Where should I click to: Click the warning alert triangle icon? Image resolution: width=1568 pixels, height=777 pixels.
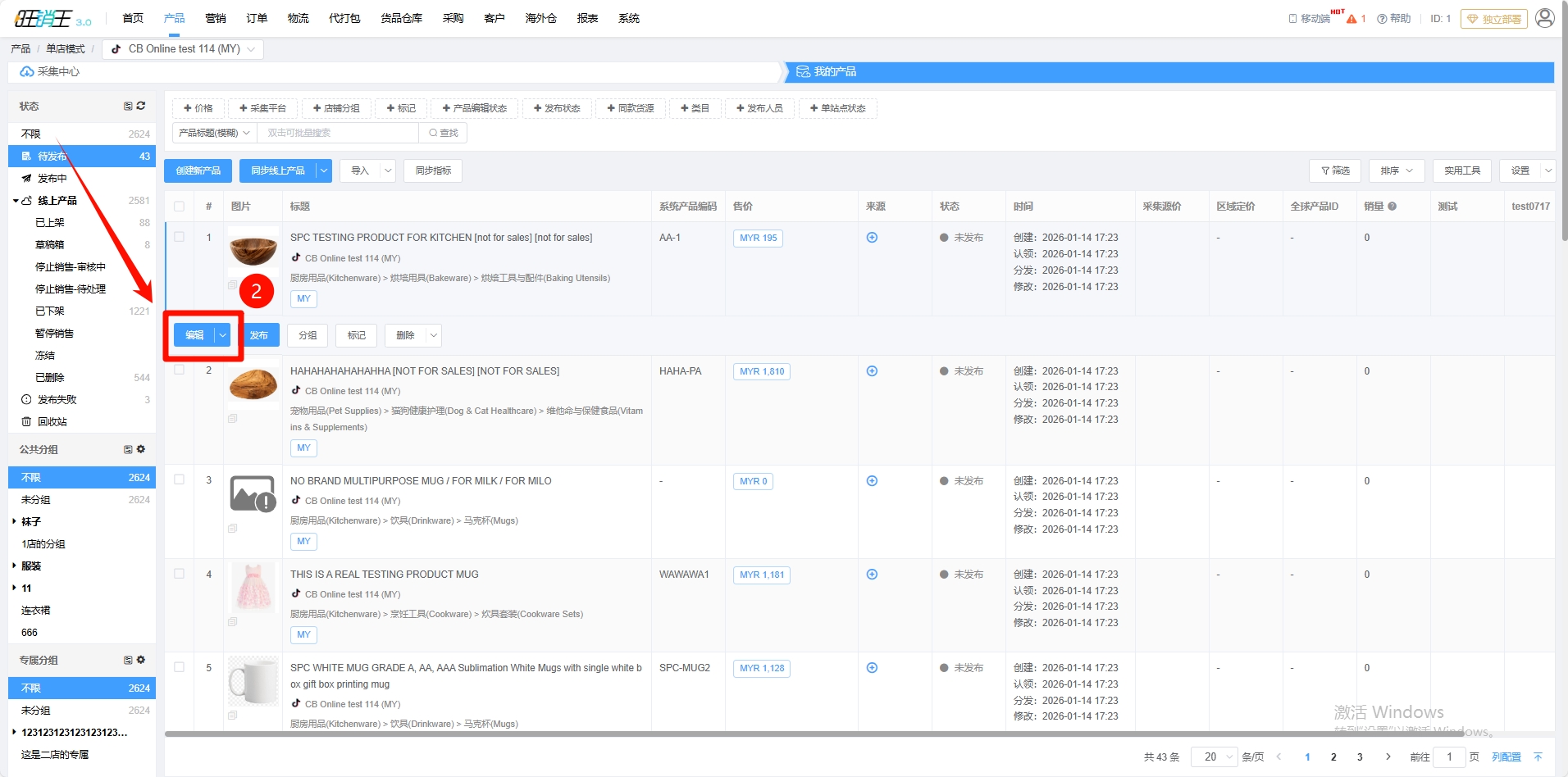click(x=1351, y=19)
